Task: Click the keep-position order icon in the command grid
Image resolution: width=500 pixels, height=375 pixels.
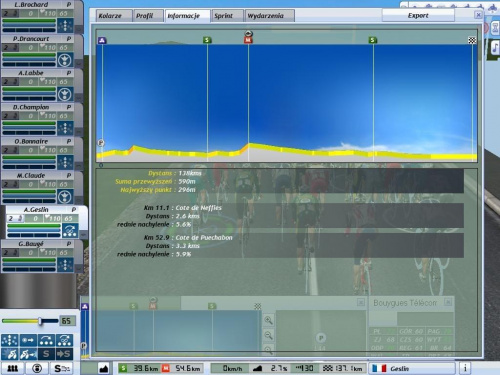Action: [10, 340]
